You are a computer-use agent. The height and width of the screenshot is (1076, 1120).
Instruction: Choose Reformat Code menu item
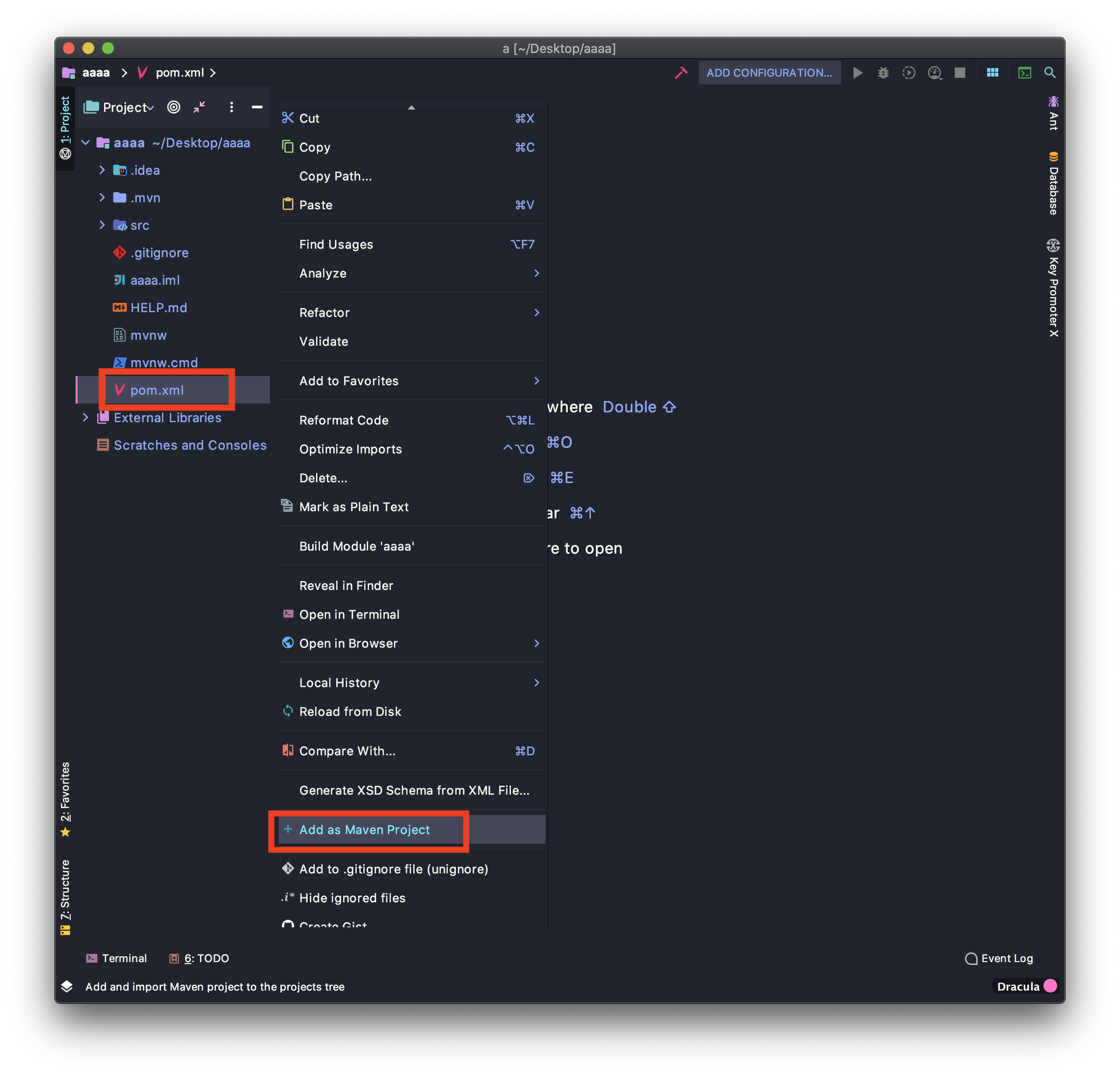coord(411,420)
